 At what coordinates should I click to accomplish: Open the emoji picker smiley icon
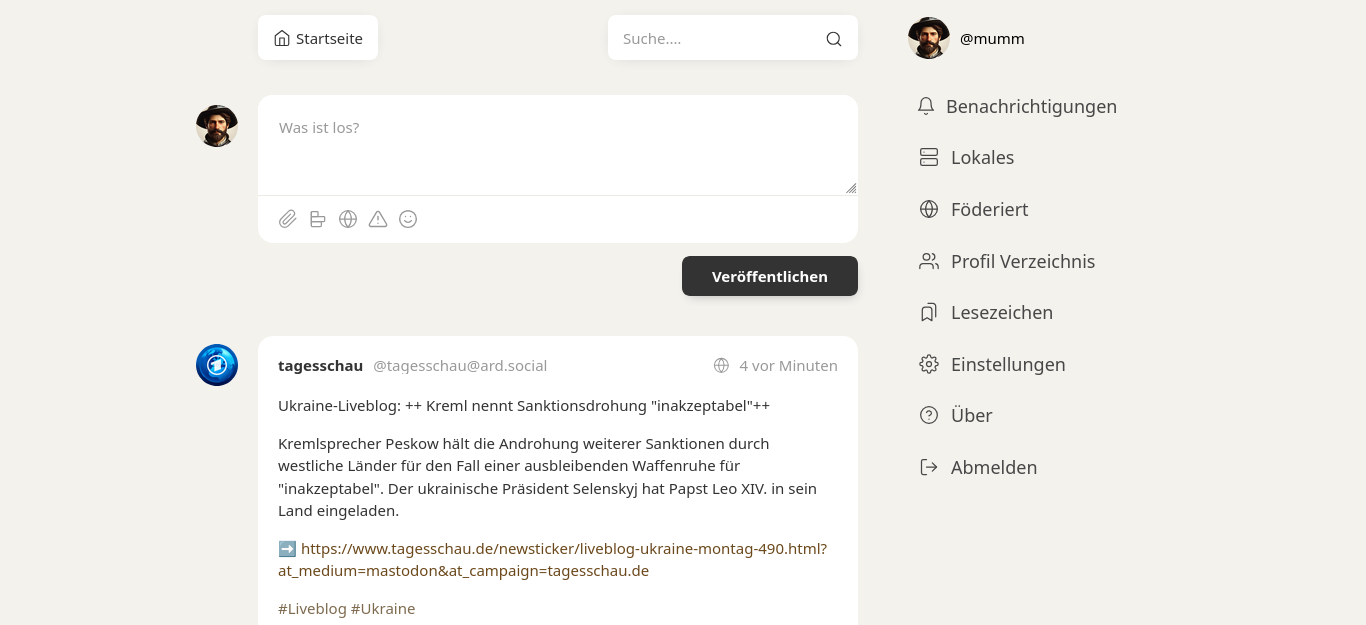click(x=408, y=219)
